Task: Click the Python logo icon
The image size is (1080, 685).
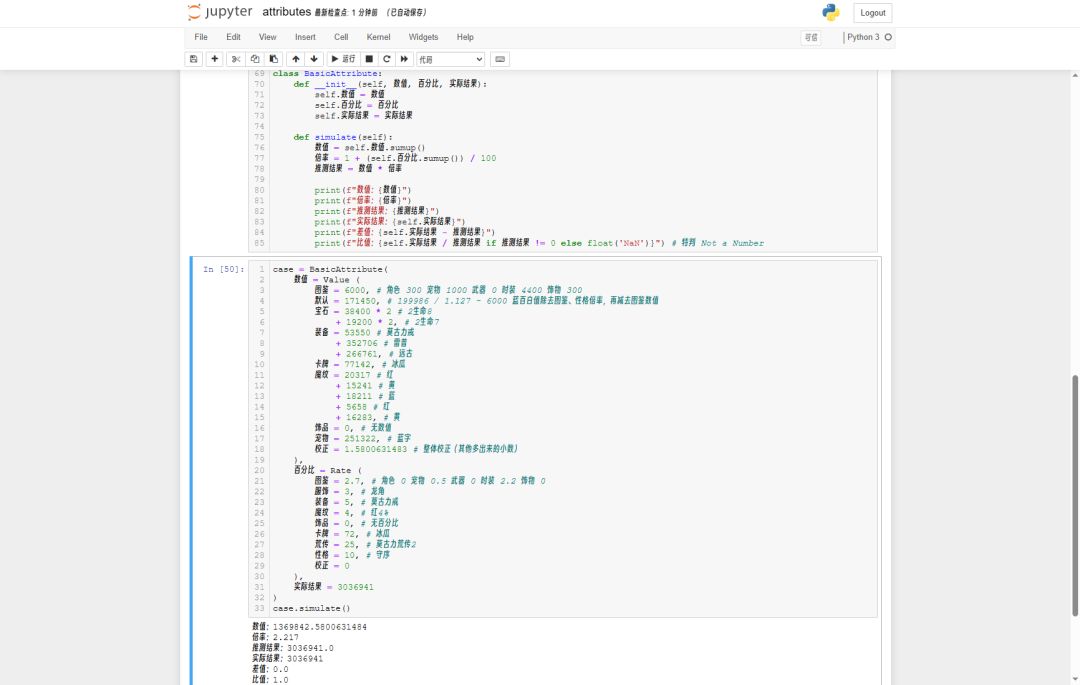Action: [x=831, y=12]
